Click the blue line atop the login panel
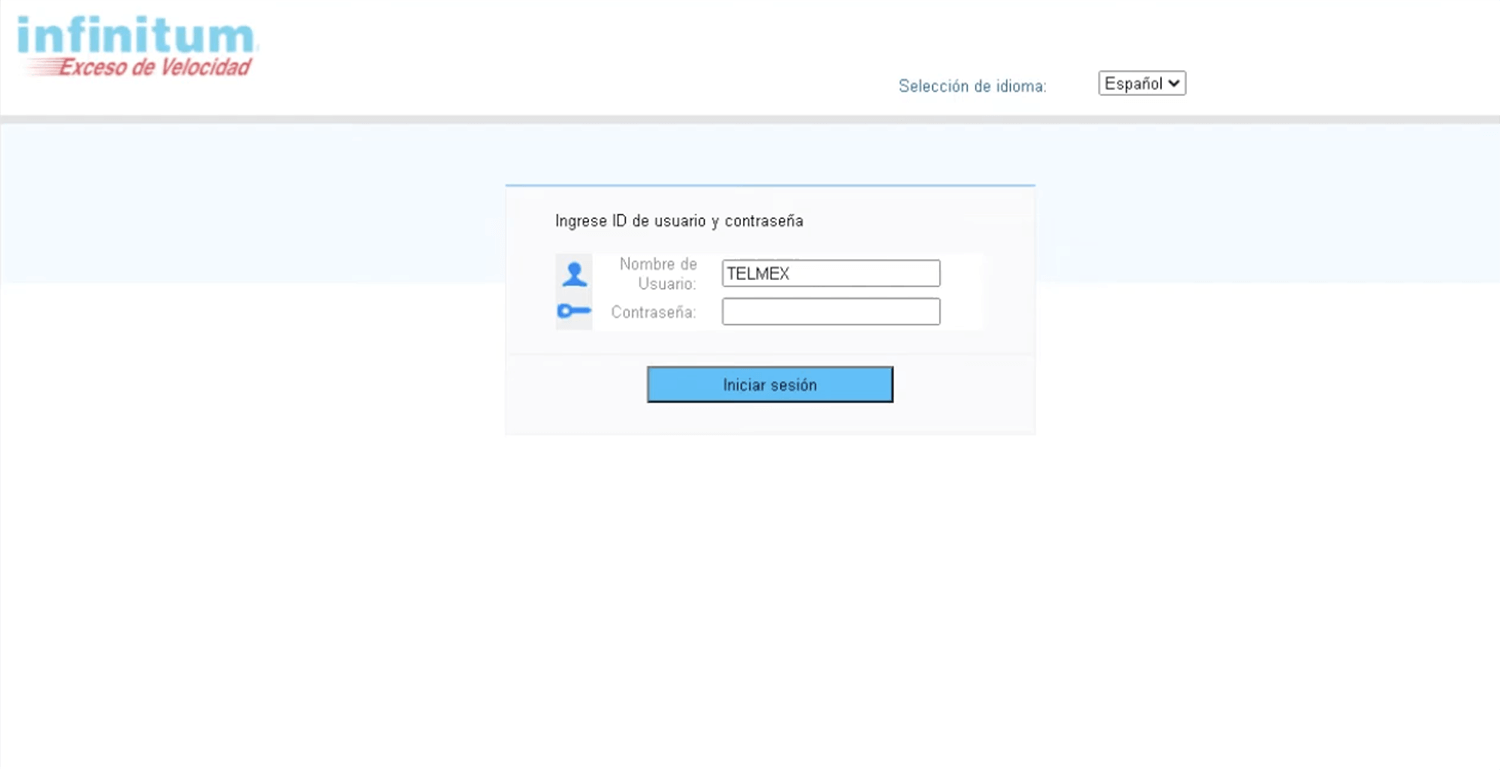This screenshot has width=1500, height=770. click(x=770, y=185)
